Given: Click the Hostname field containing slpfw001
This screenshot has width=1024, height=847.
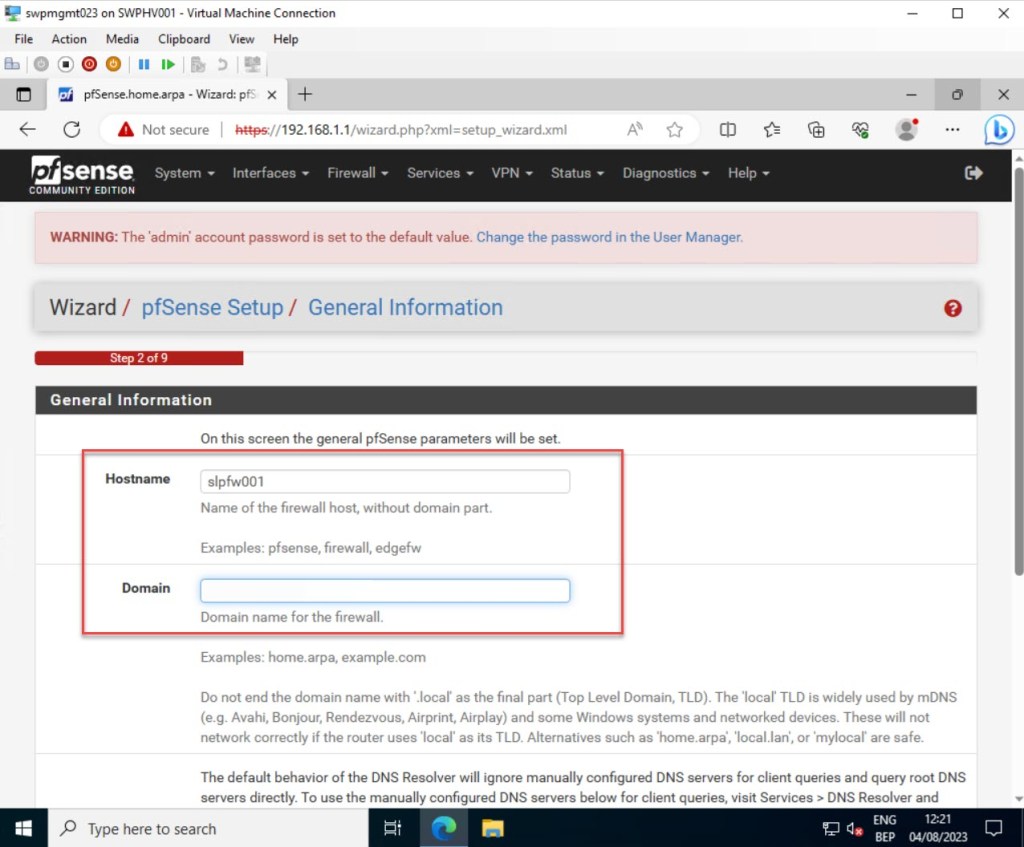Looking at the screenshot, I should click(385, 481).
